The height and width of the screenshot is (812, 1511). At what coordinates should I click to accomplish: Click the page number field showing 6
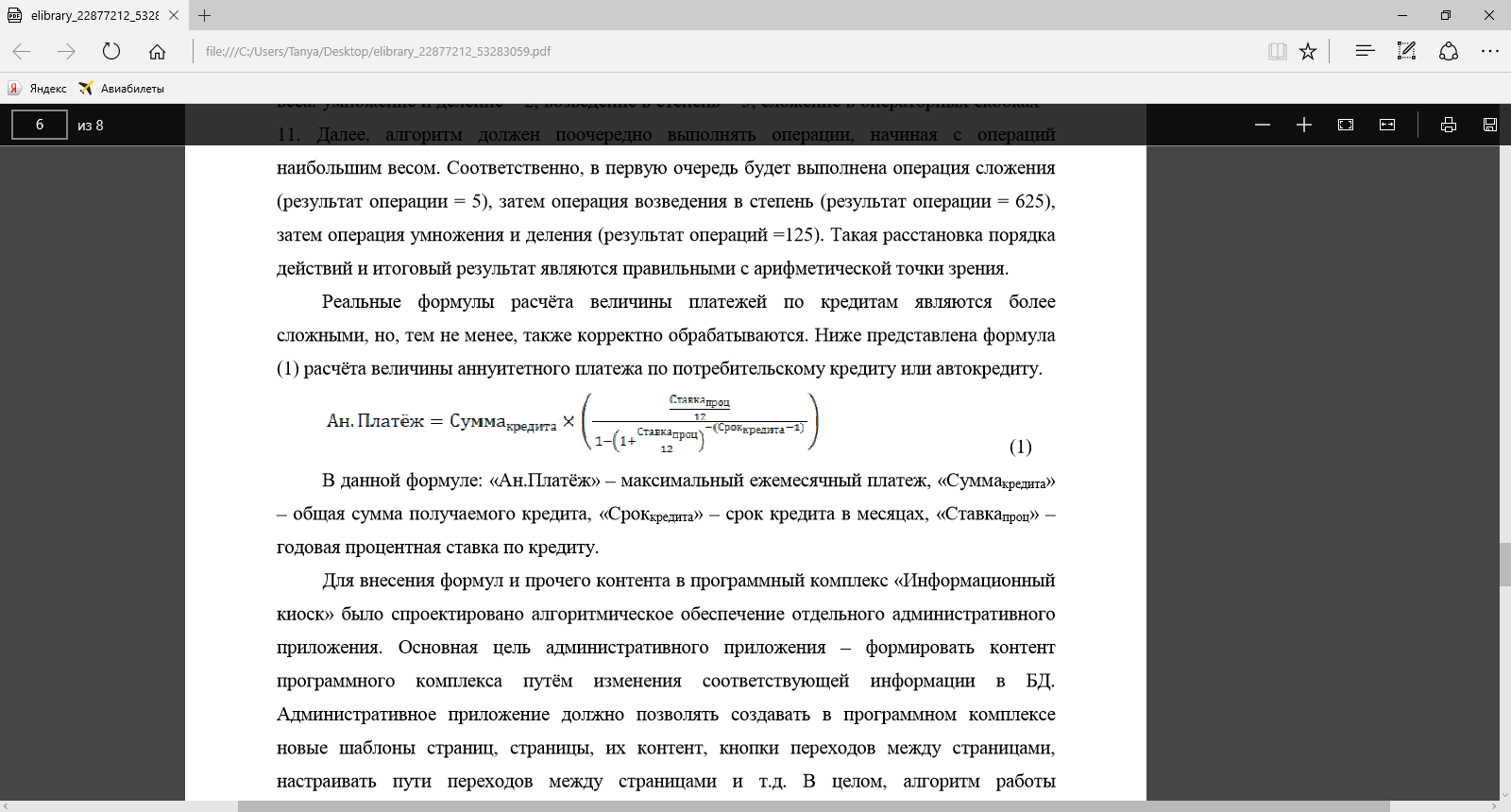[x=40, y=125]
